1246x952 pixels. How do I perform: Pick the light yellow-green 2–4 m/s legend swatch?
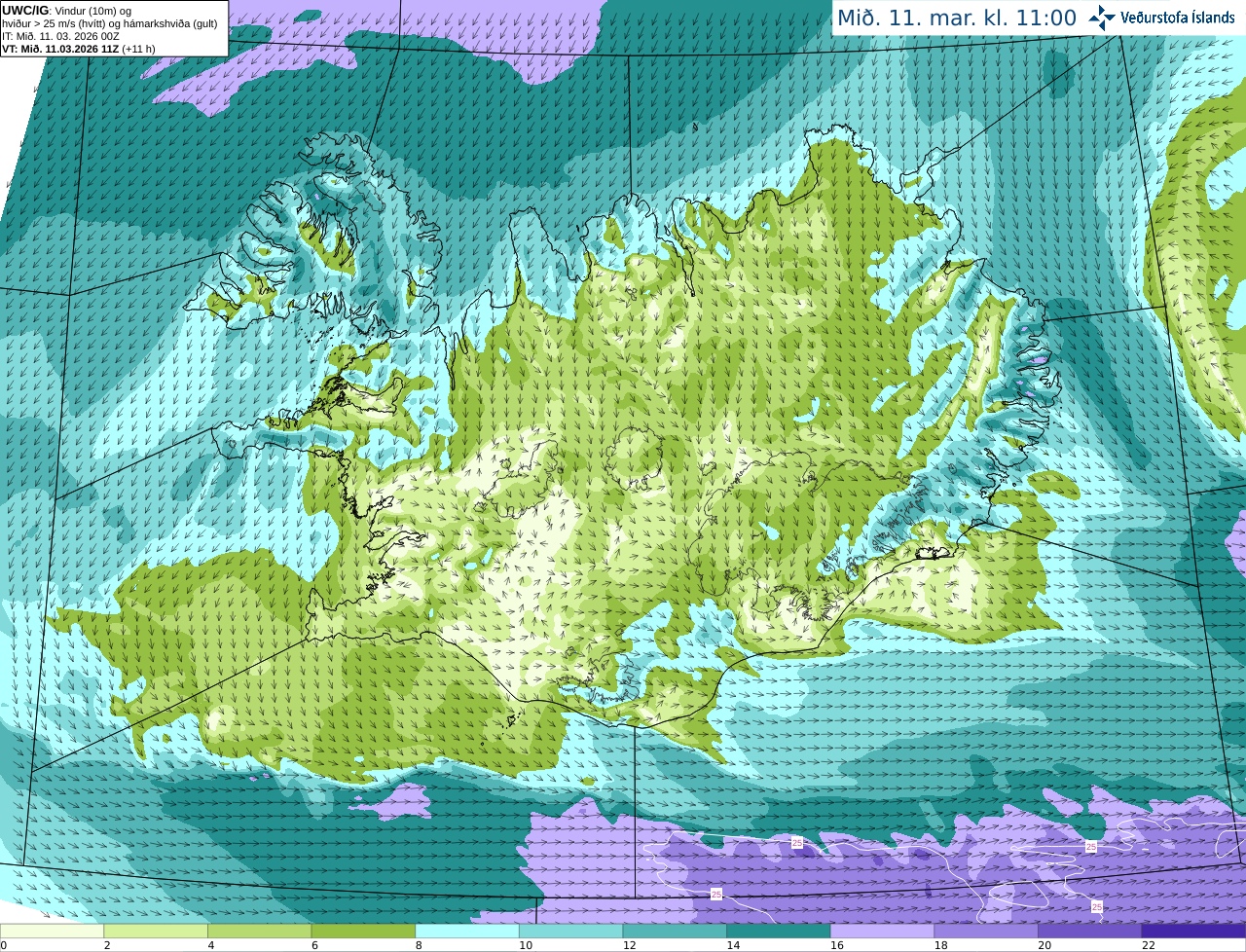[x=156, y=931]
